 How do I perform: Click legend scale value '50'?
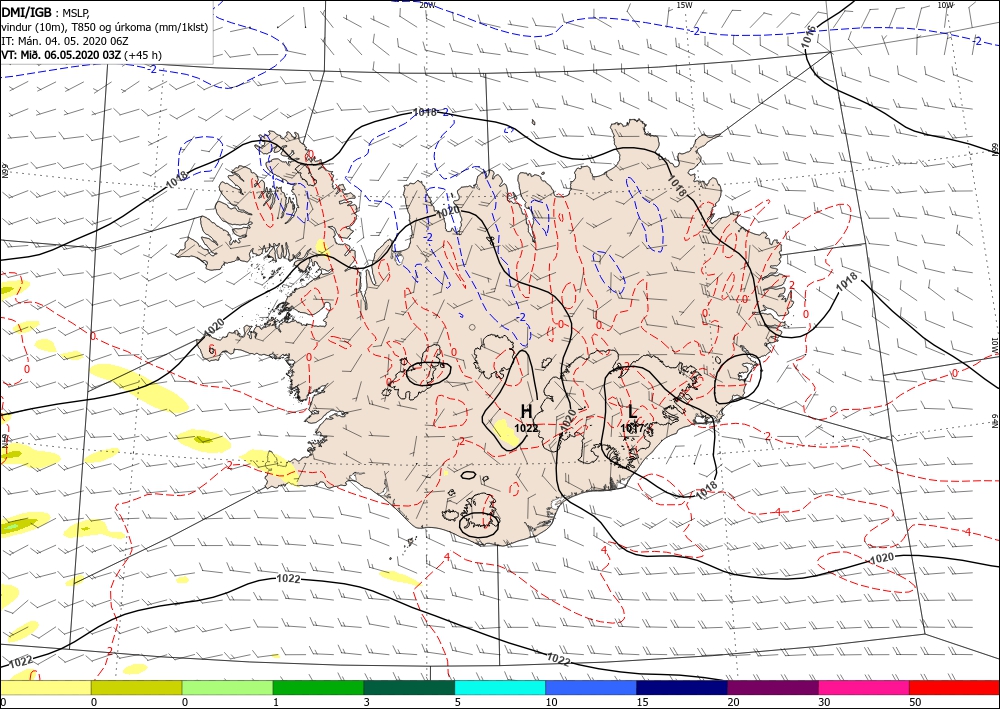(x=915, y=702)
